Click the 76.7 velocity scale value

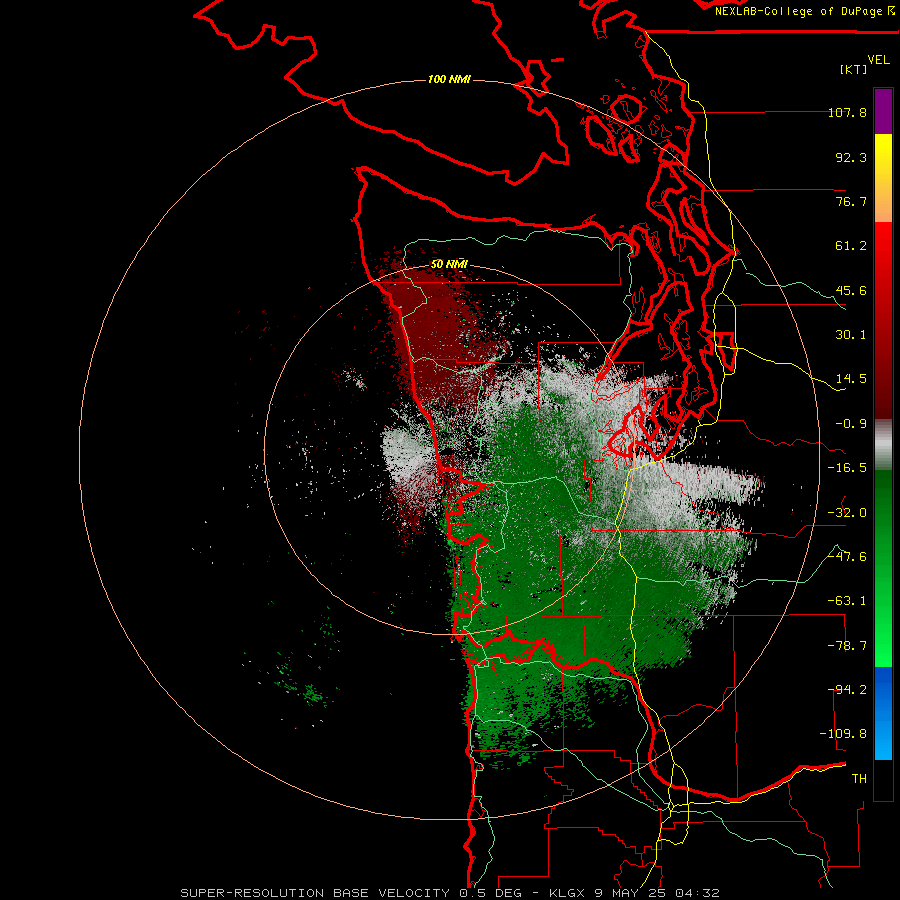851,201
